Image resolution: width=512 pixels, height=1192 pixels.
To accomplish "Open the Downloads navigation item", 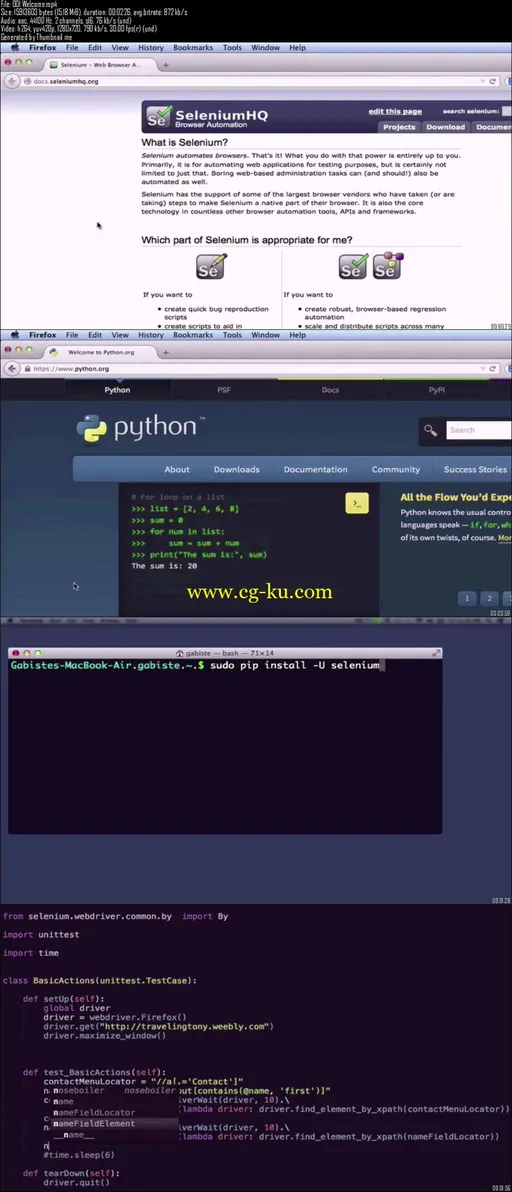I will (236, 469).
